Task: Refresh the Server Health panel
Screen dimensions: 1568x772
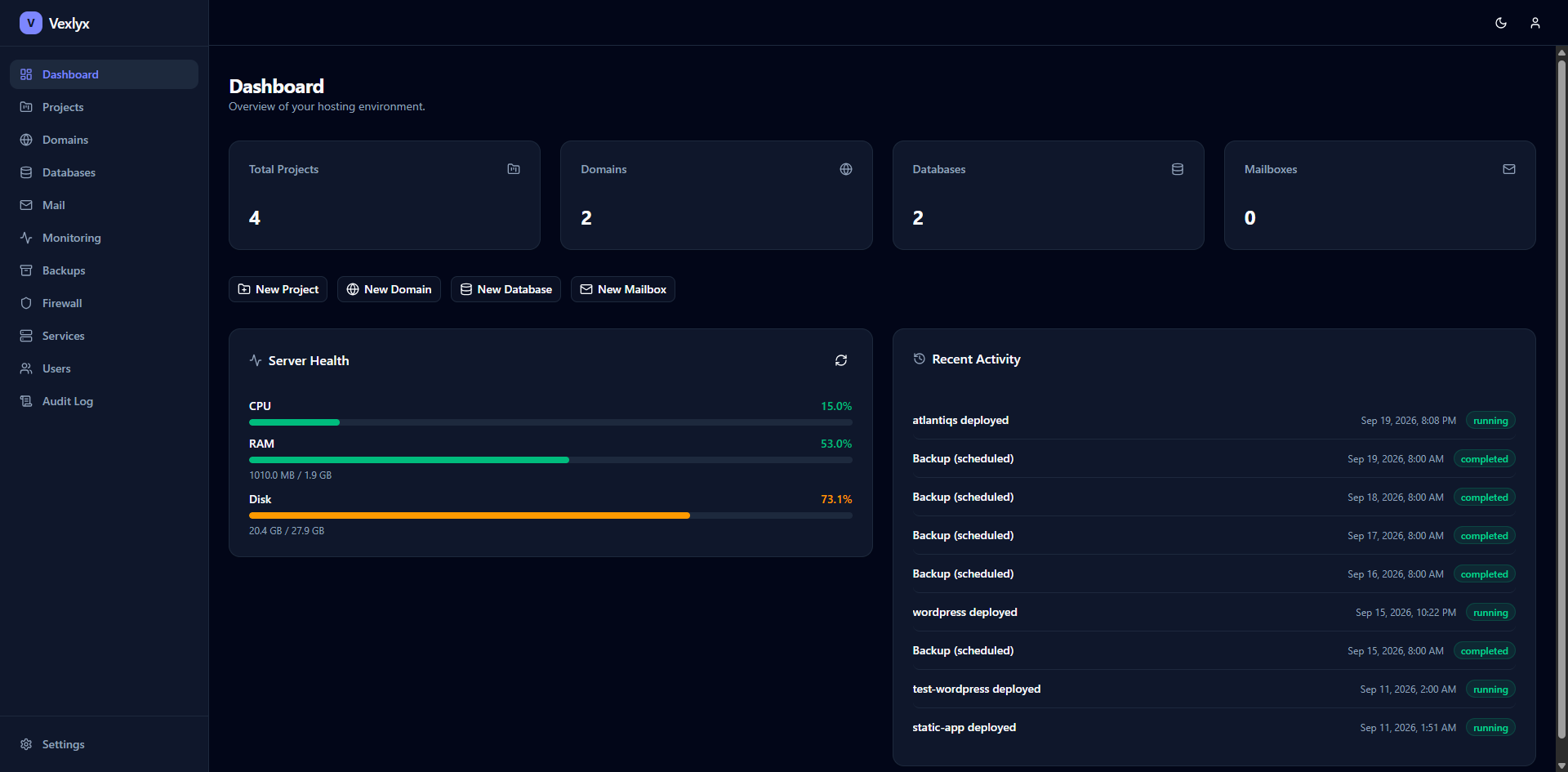Action: coord(841,360)
